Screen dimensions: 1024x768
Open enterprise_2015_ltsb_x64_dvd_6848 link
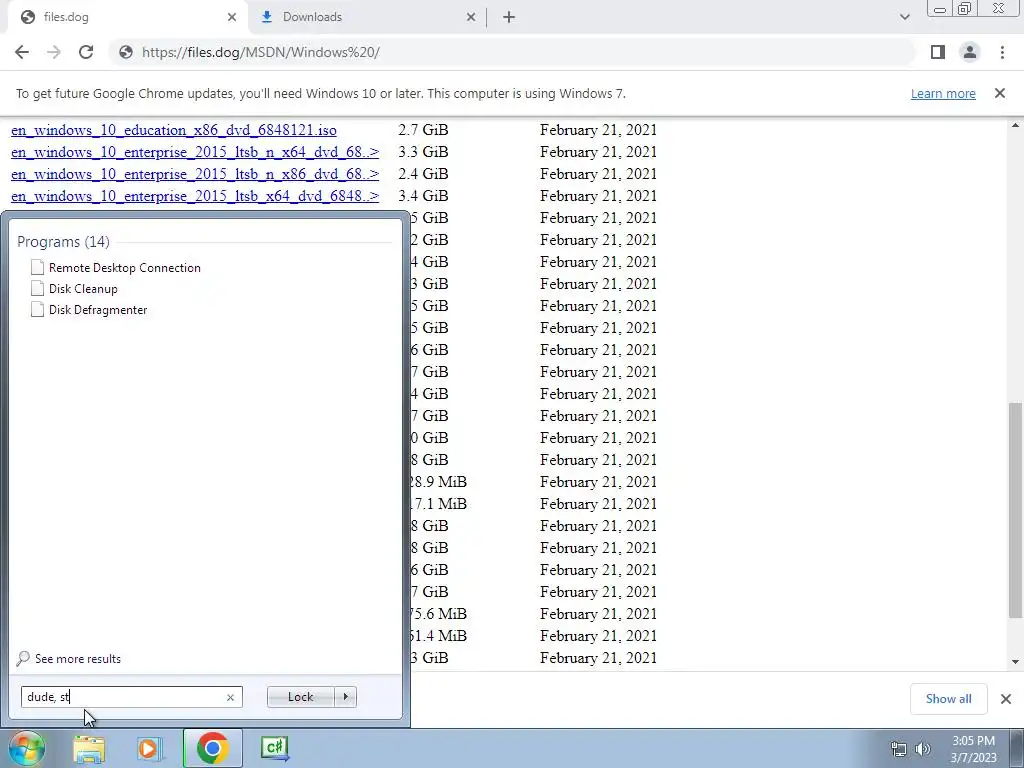[195, 196]
